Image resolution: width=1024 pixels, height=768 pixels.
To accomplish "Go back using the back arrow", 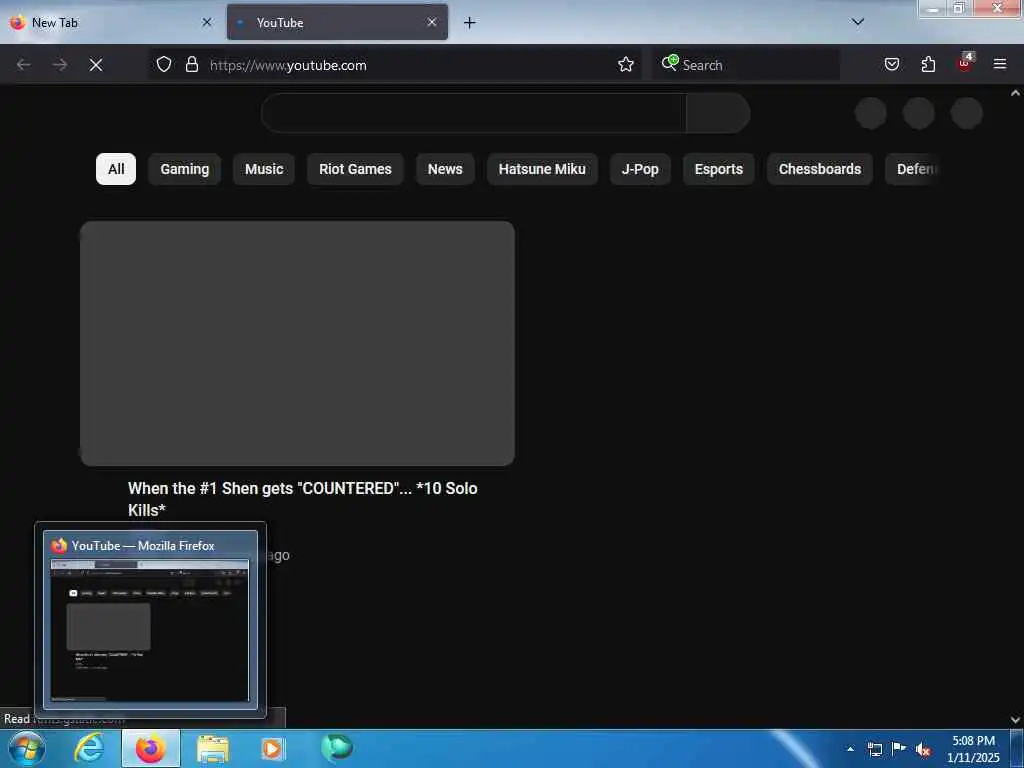I will pyautogui.click(x=24, y=65).
